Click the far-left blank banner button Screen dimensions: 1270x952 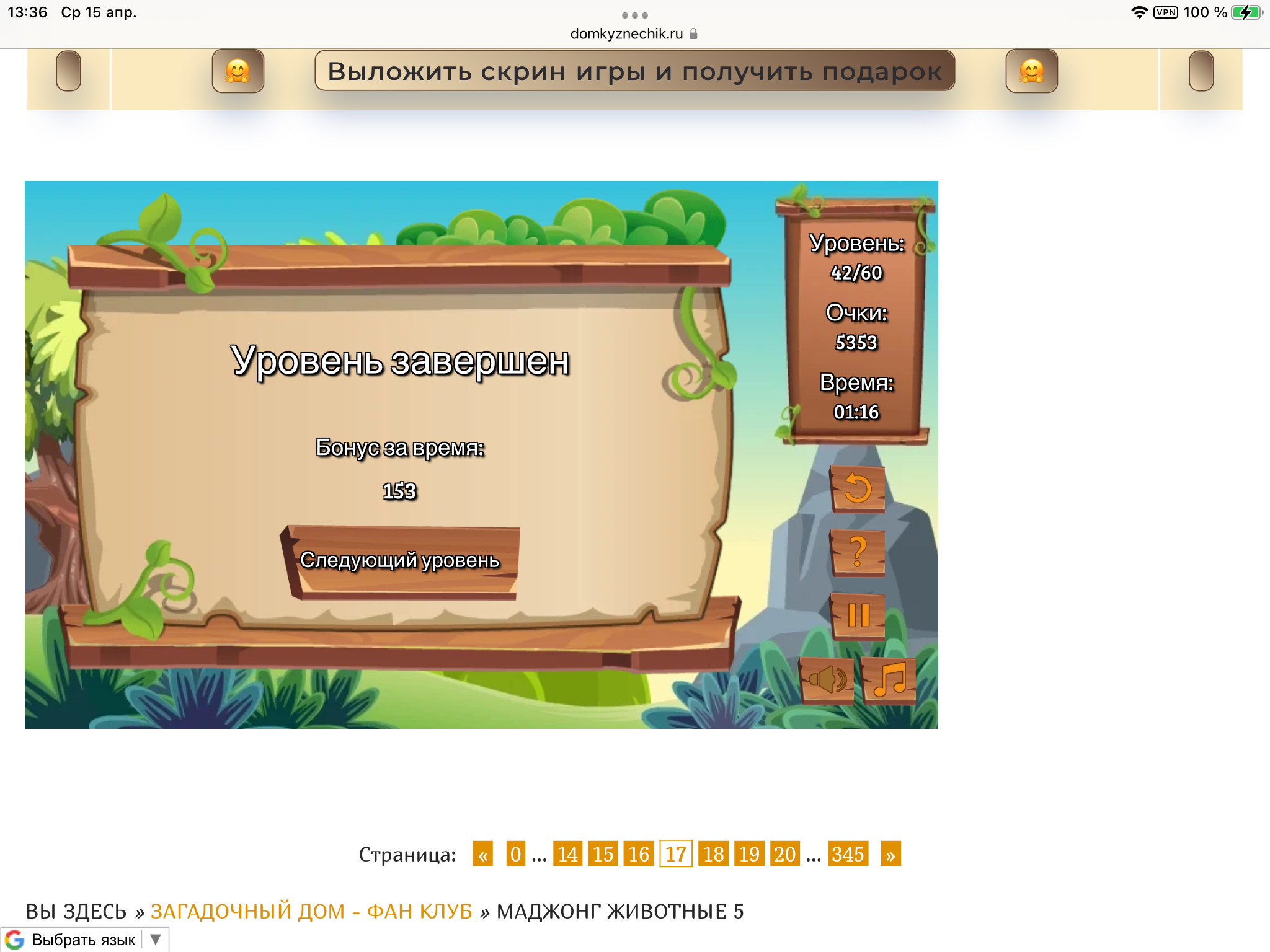pos(68,71)
